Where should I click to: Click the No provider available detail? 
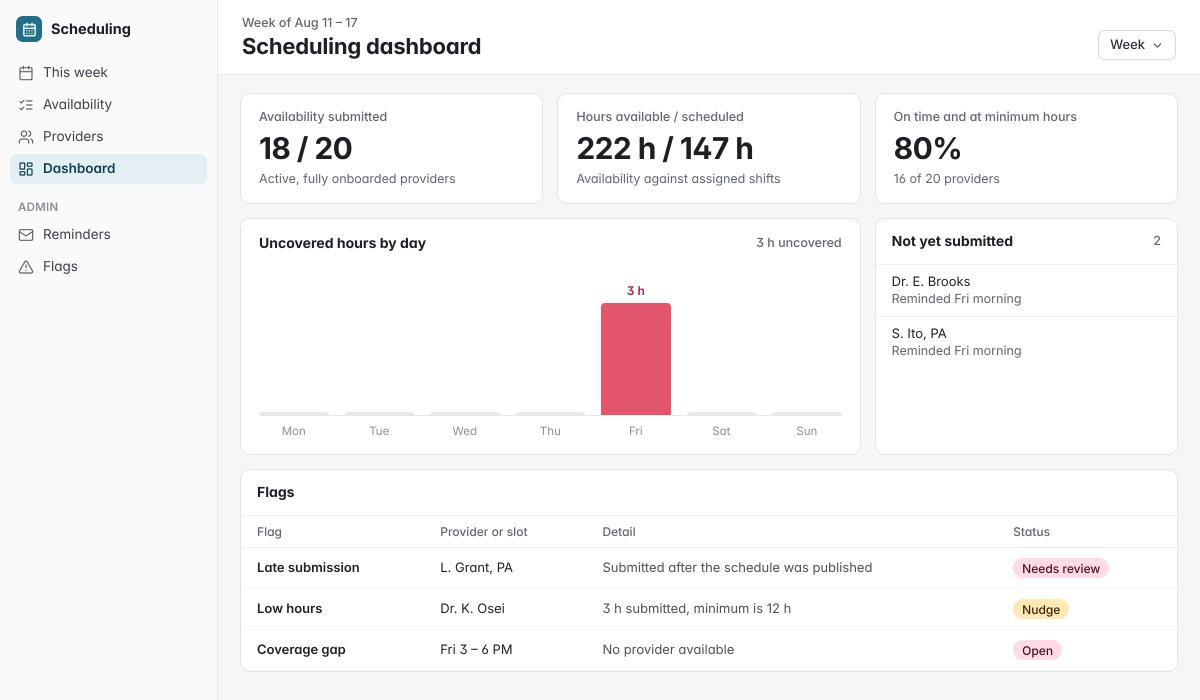[668, 650]
